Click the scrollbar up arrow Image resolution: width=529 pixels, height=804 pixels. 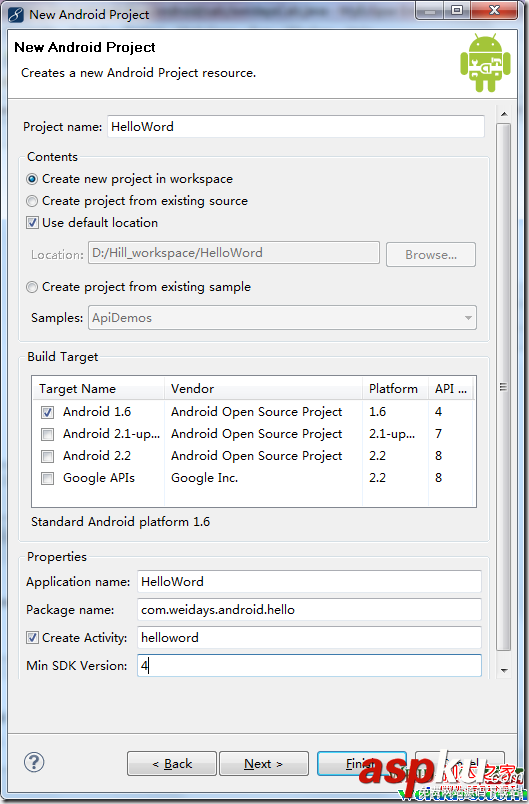[x=504, y=114]
